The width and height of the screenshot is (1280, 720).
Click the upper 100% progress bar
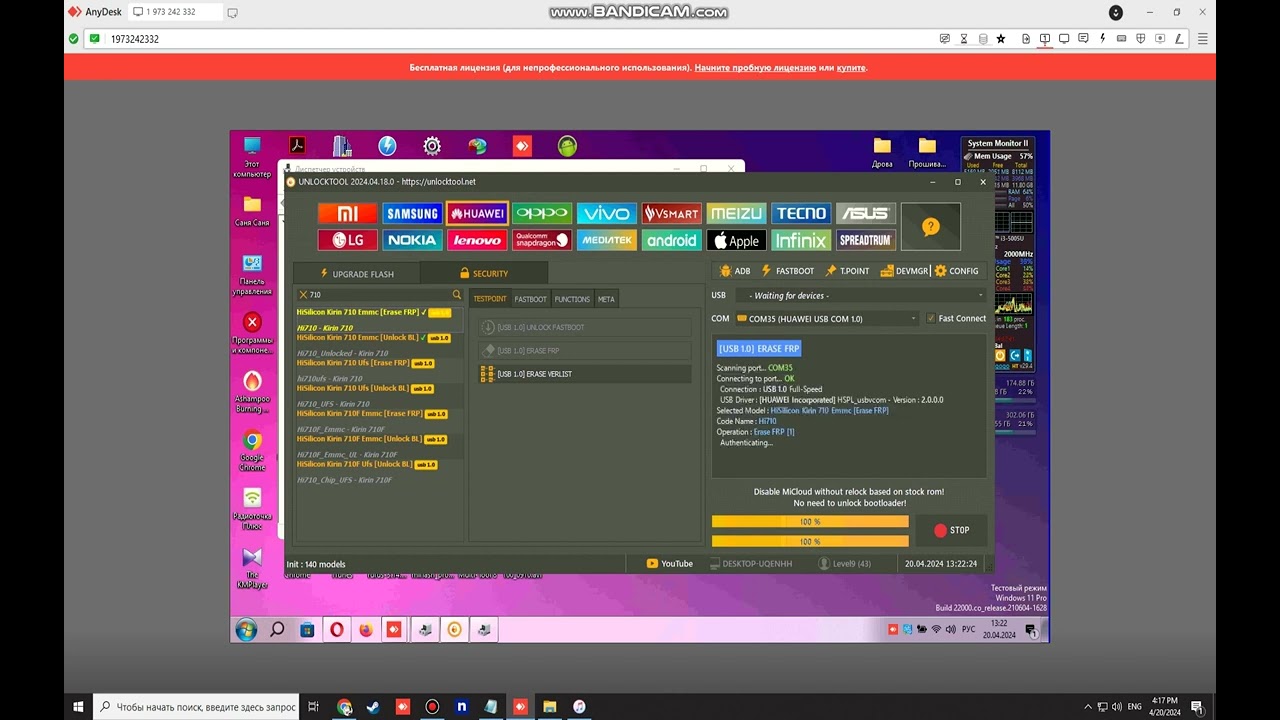(x=810, y=521)
